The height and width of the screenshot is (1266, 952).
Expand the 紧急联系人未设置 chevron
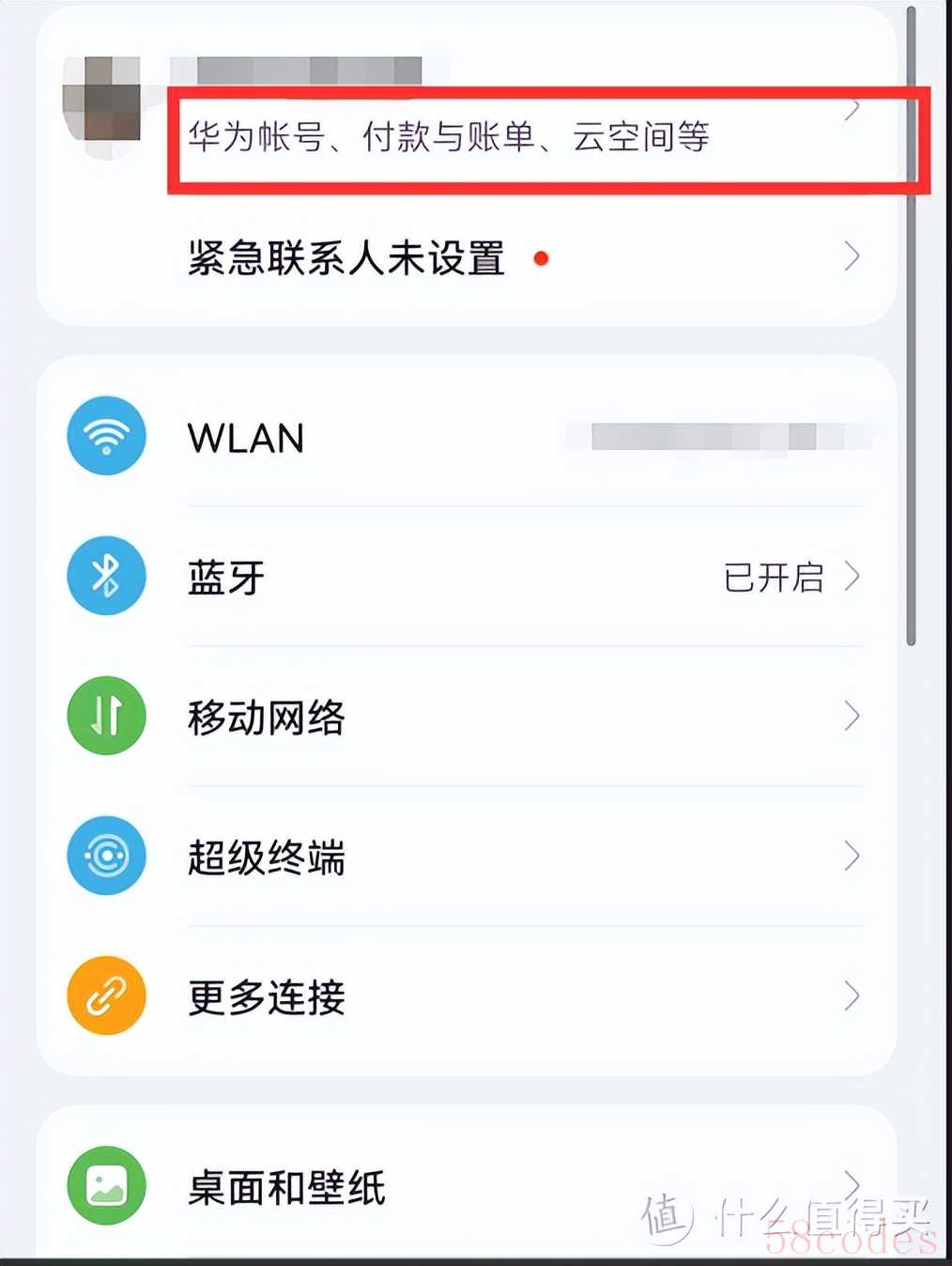click(852, 255)
